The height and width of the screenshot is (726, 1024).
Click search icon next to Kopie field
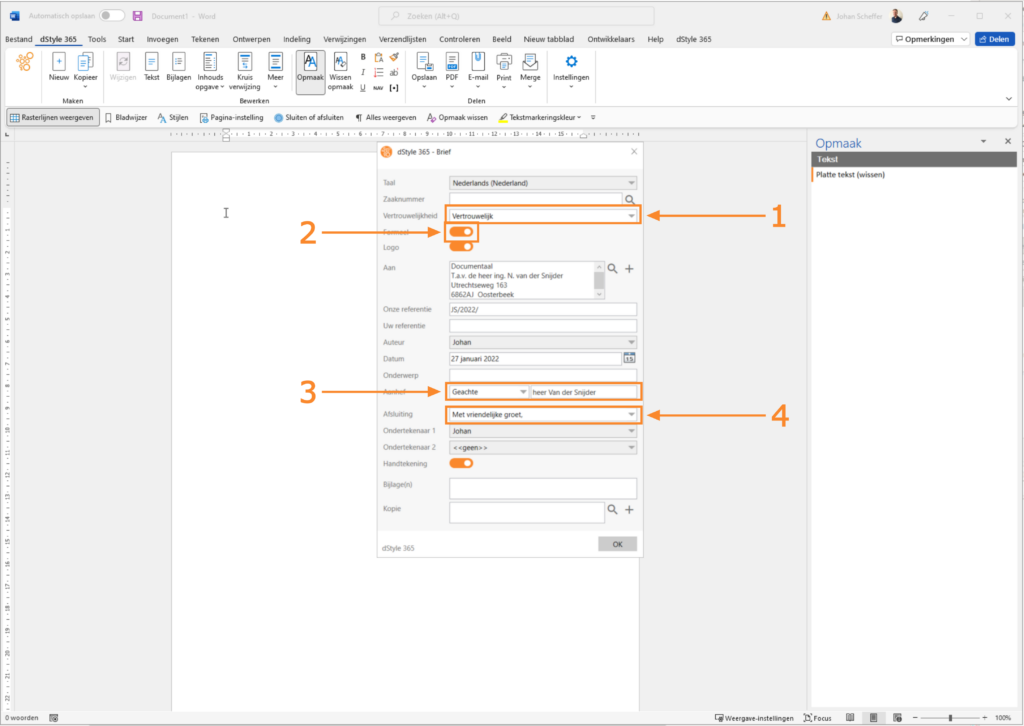point(613,509)
